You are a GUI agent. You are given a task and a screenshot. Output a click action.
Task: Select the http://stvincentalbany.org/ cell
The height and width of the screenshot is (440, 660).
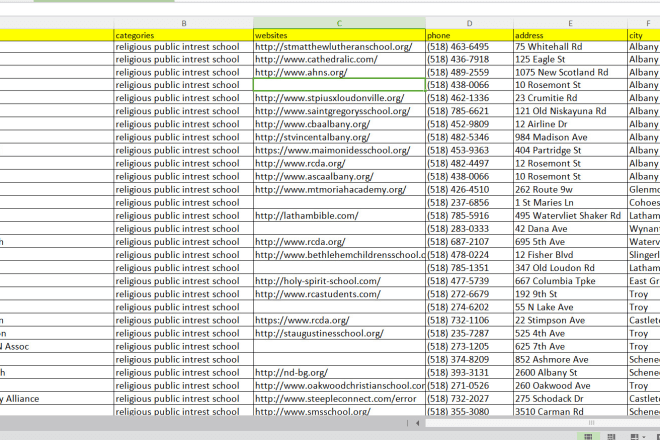[339, 137]
